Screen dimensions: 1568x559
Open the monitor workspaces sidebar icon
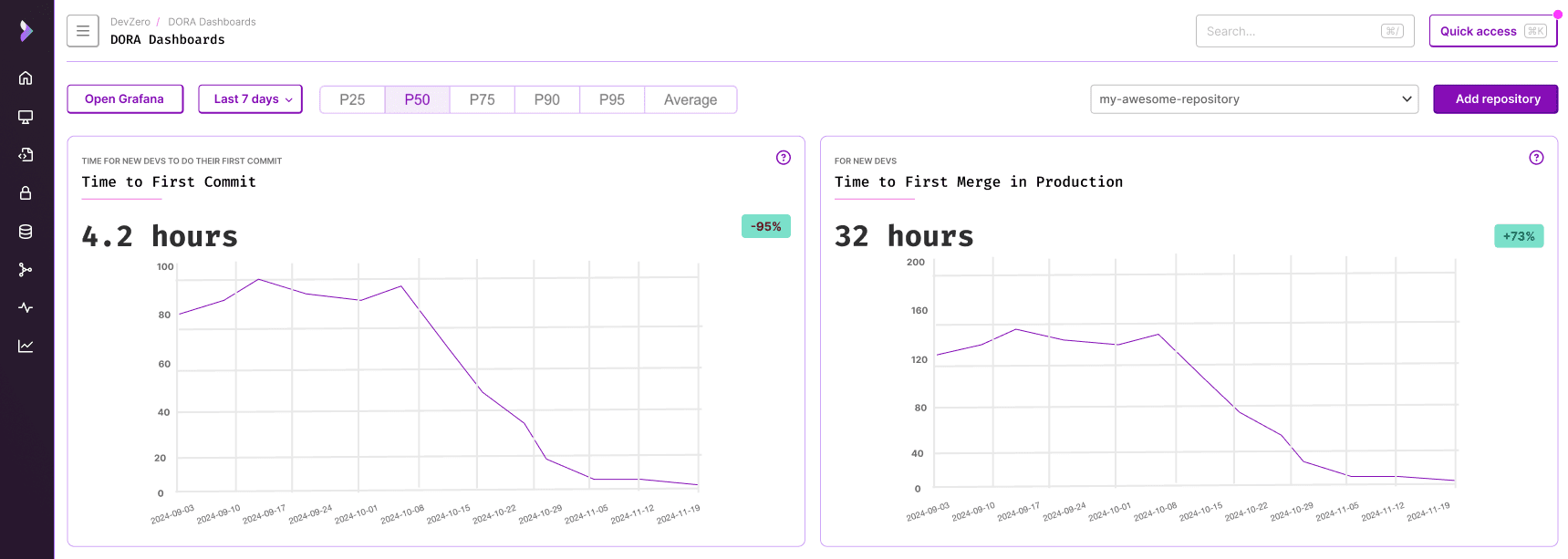(x=26, y=117)
